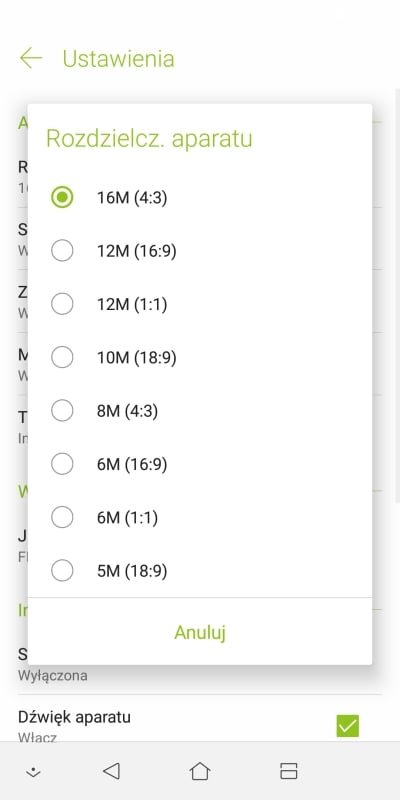Image resolution: width=400 pixels, height=800 pixels.
Task: Tap the Rozdzielcz. aparatu dialog title
Action: [149, 138]
